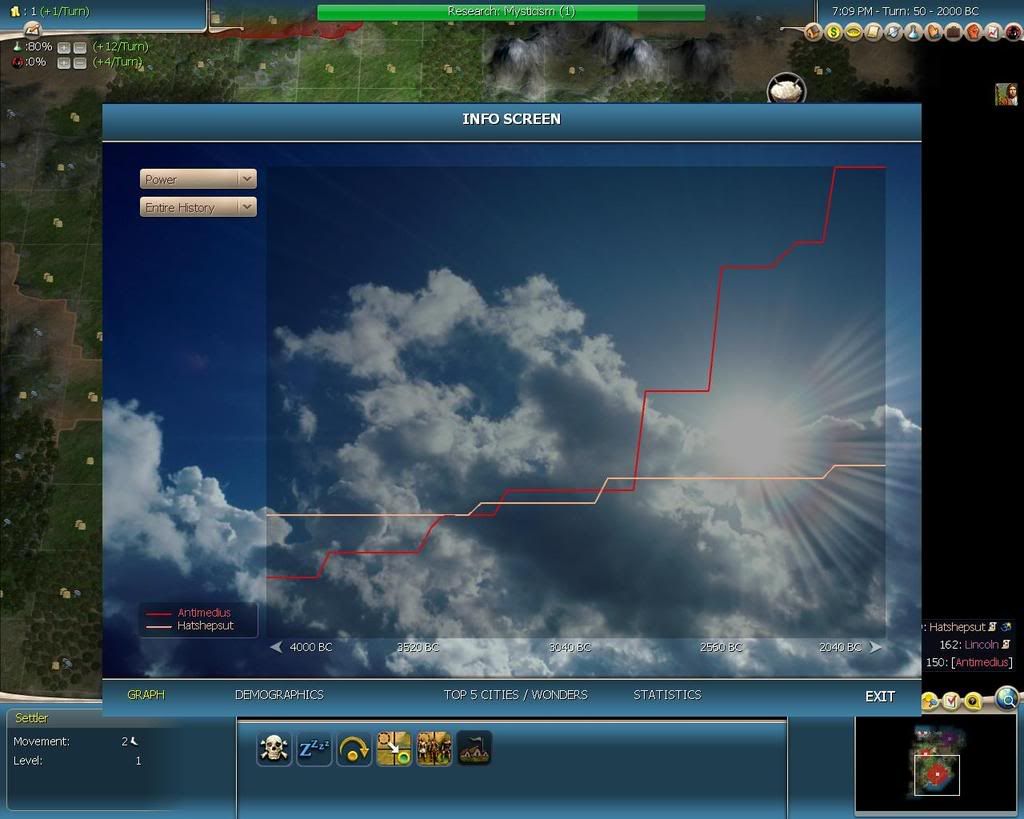The width and height of the screenshot is (1024, 819).
Task: Click the Sleep Zzz action button
Action: coord(314,748)
